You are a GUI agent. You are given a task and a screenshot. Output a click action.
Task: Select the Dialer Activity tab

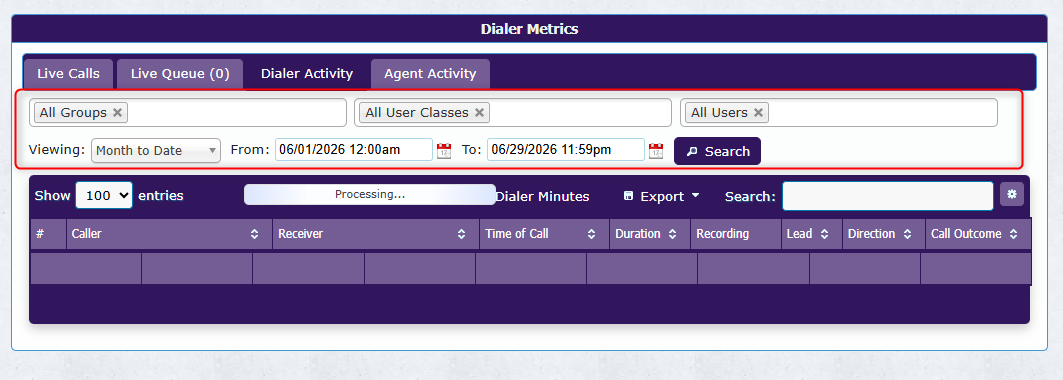(x=307, y=74)
